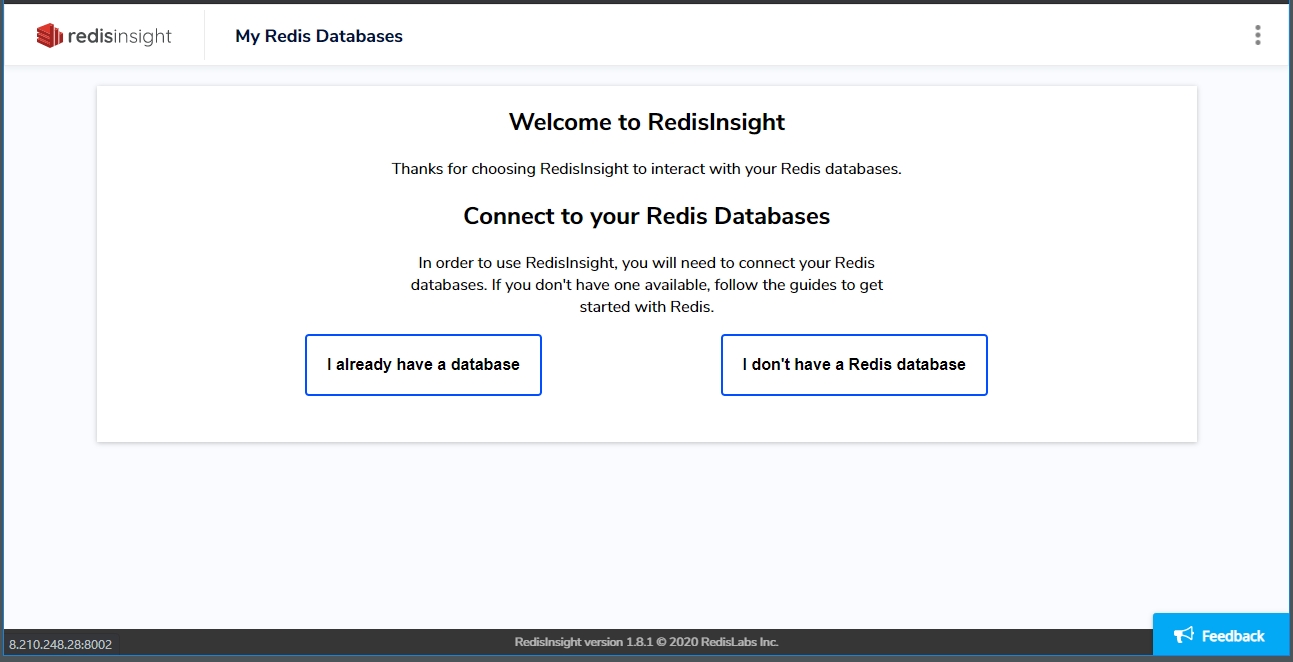Click the megaphone icon on Feedback
This screenshot has height=662, width=1293.
coord(1184,636)
